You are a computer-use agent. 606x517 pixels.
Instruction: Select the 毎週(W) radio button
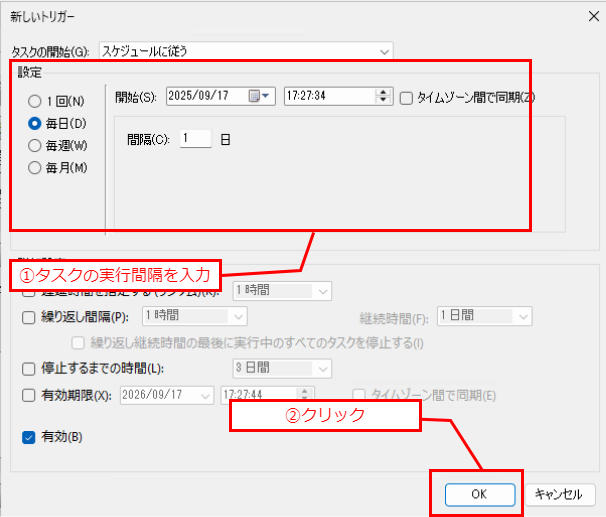pos(35,146)
